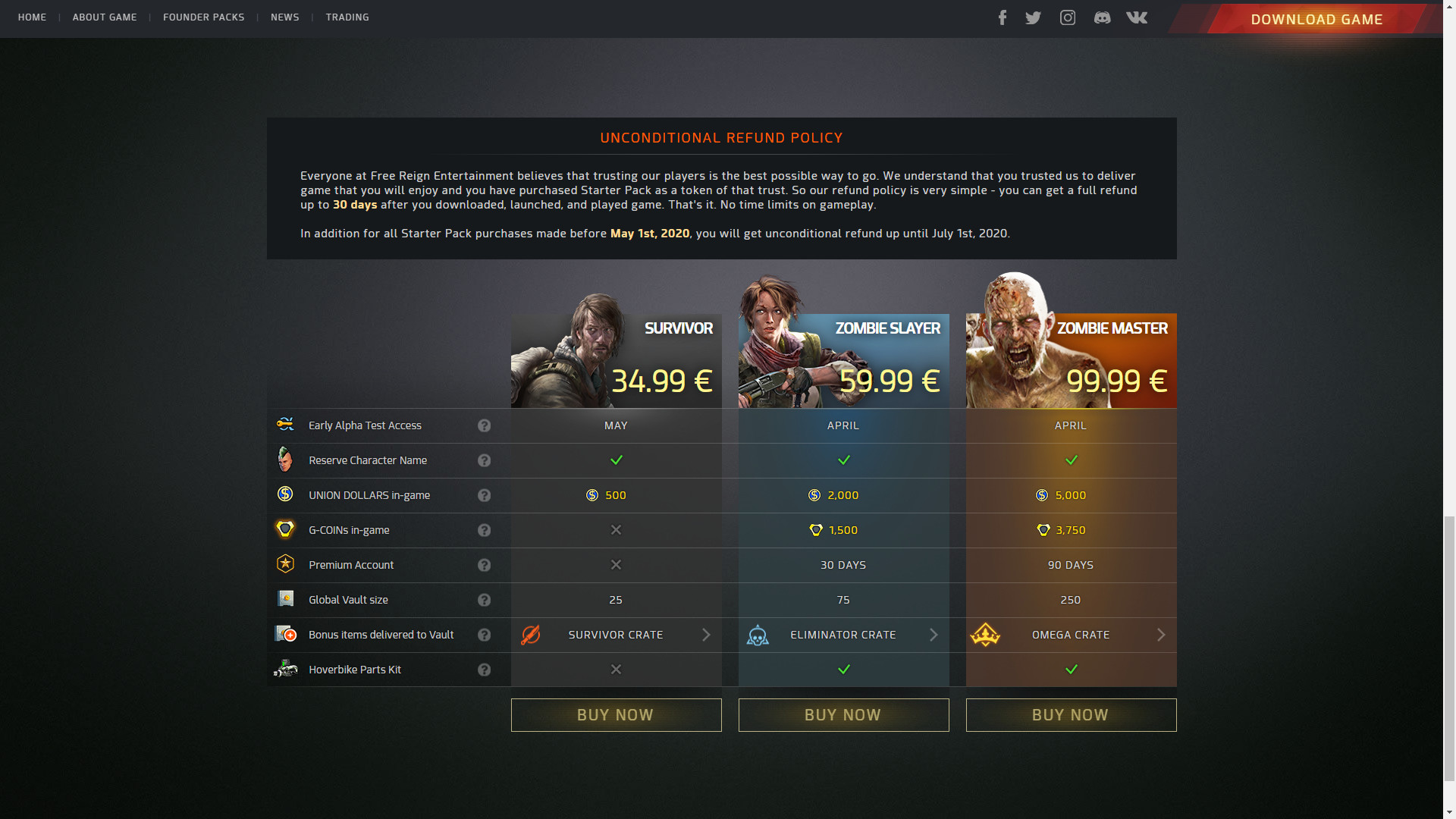The width and height of the screenshot is (1456, 819).
Task: Click the Hoverbike Parts Kit icon
Action: (x=285, y=668)
